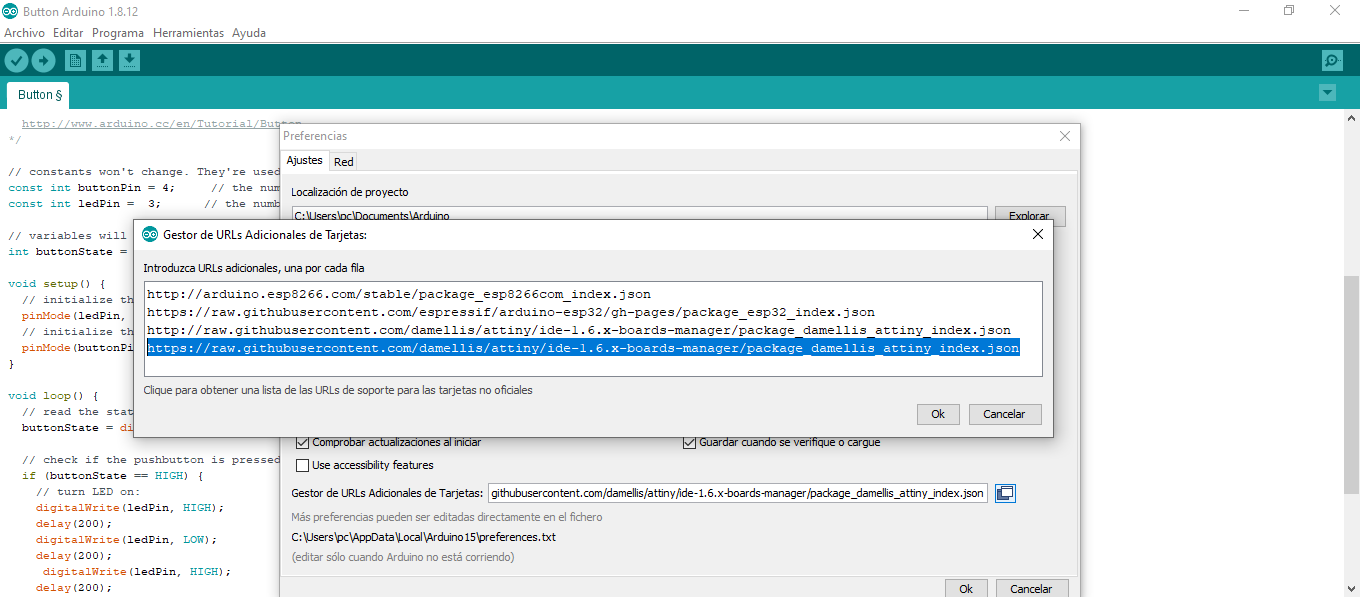Image resolution: width=1360 pixels, height=597 pixels.
Task: Click the additional URLs editor window icon
Action: 1005,493
